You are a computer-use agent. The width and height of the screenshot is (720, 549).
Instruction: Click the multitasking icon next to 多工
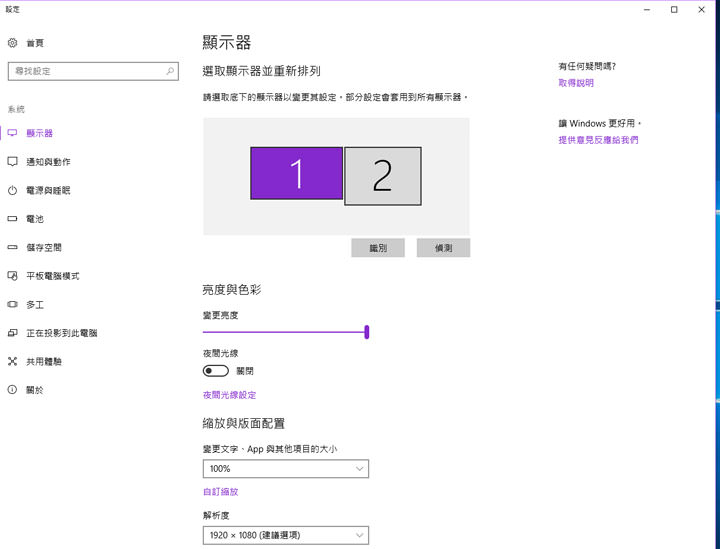click(x=12, y=304)
